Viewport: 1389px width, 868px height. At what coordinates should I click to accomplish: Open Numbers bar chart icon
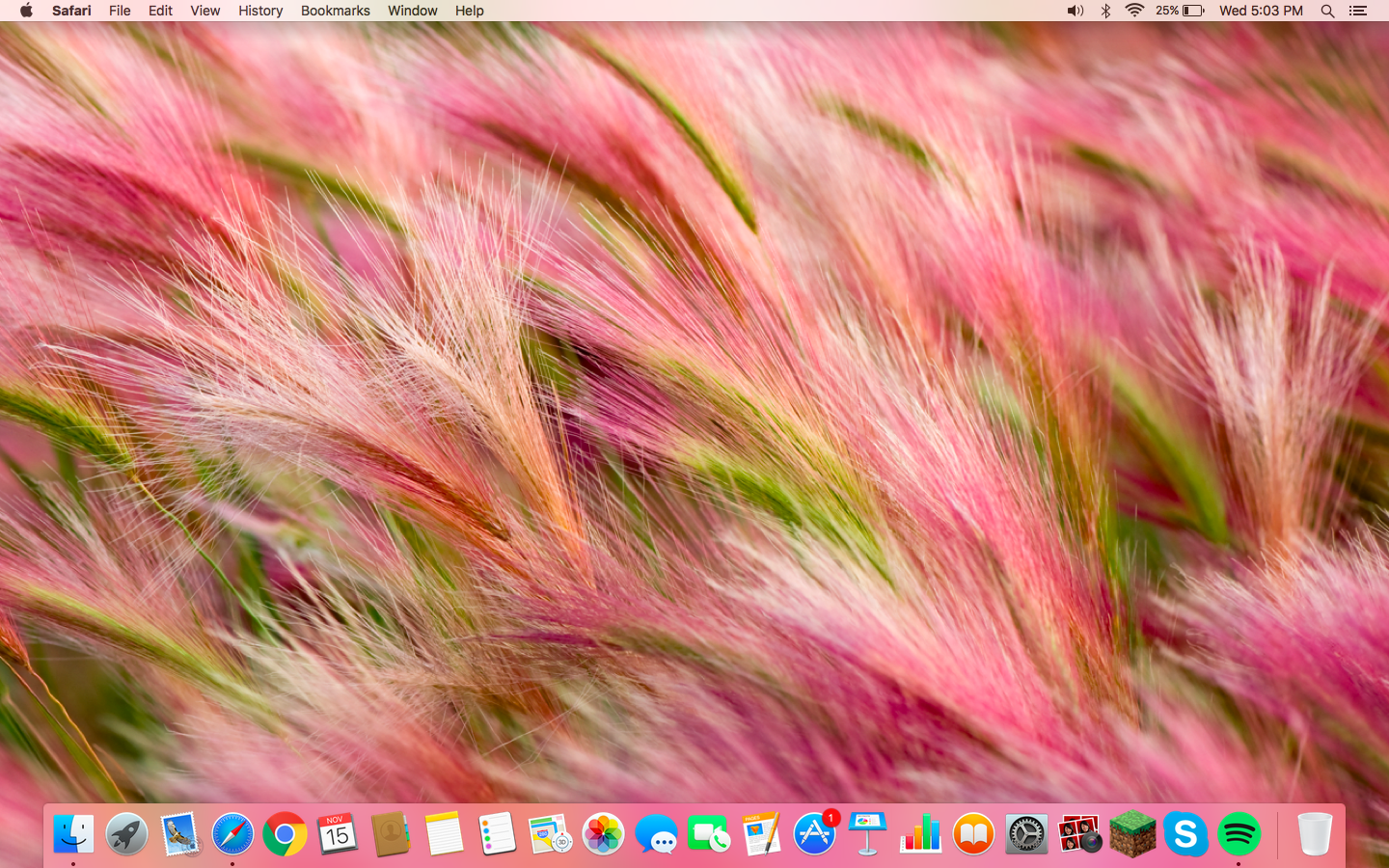pyautogui.click(x=920, y=834)
